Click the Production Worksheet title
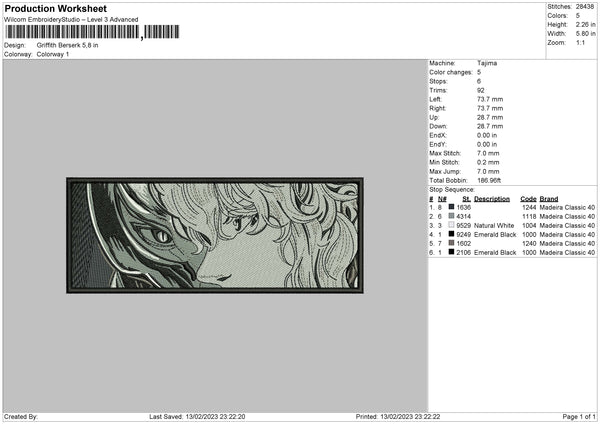This screenshot has width=600, height=424. tap(55, 9)
